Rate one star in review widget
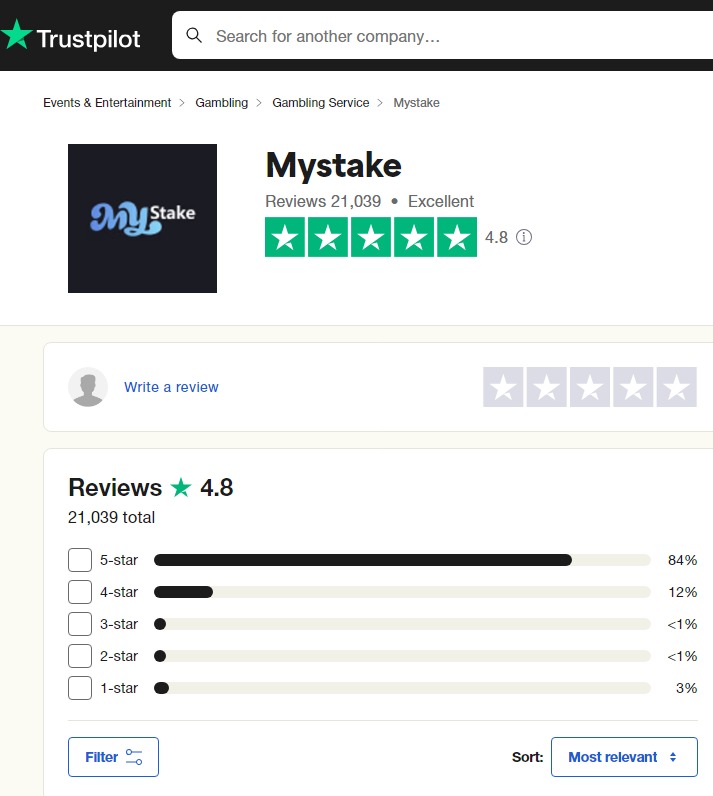This screenshot has width=713, height=796. click(503, 387)
